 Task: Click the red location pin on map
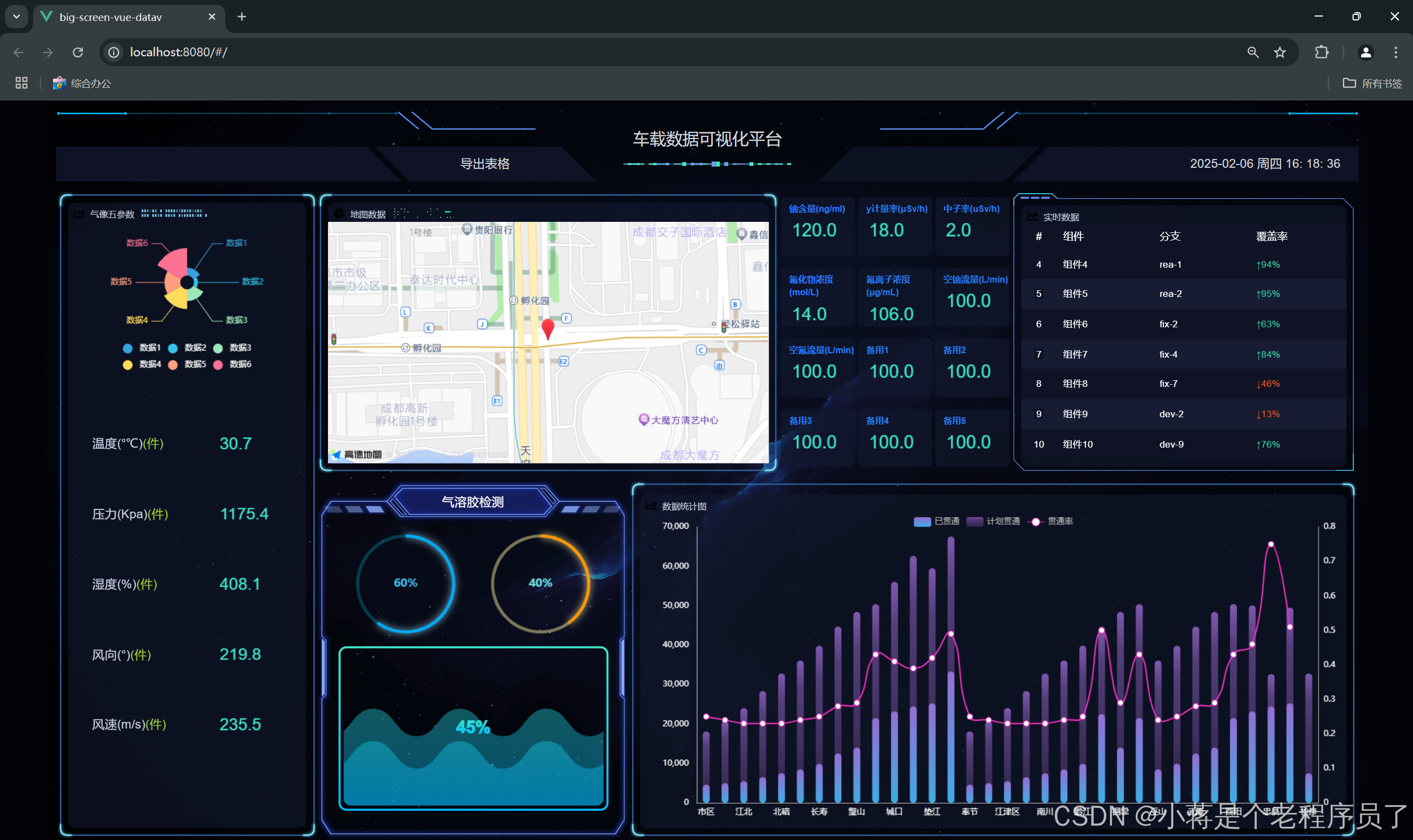[x=548, y=328]
